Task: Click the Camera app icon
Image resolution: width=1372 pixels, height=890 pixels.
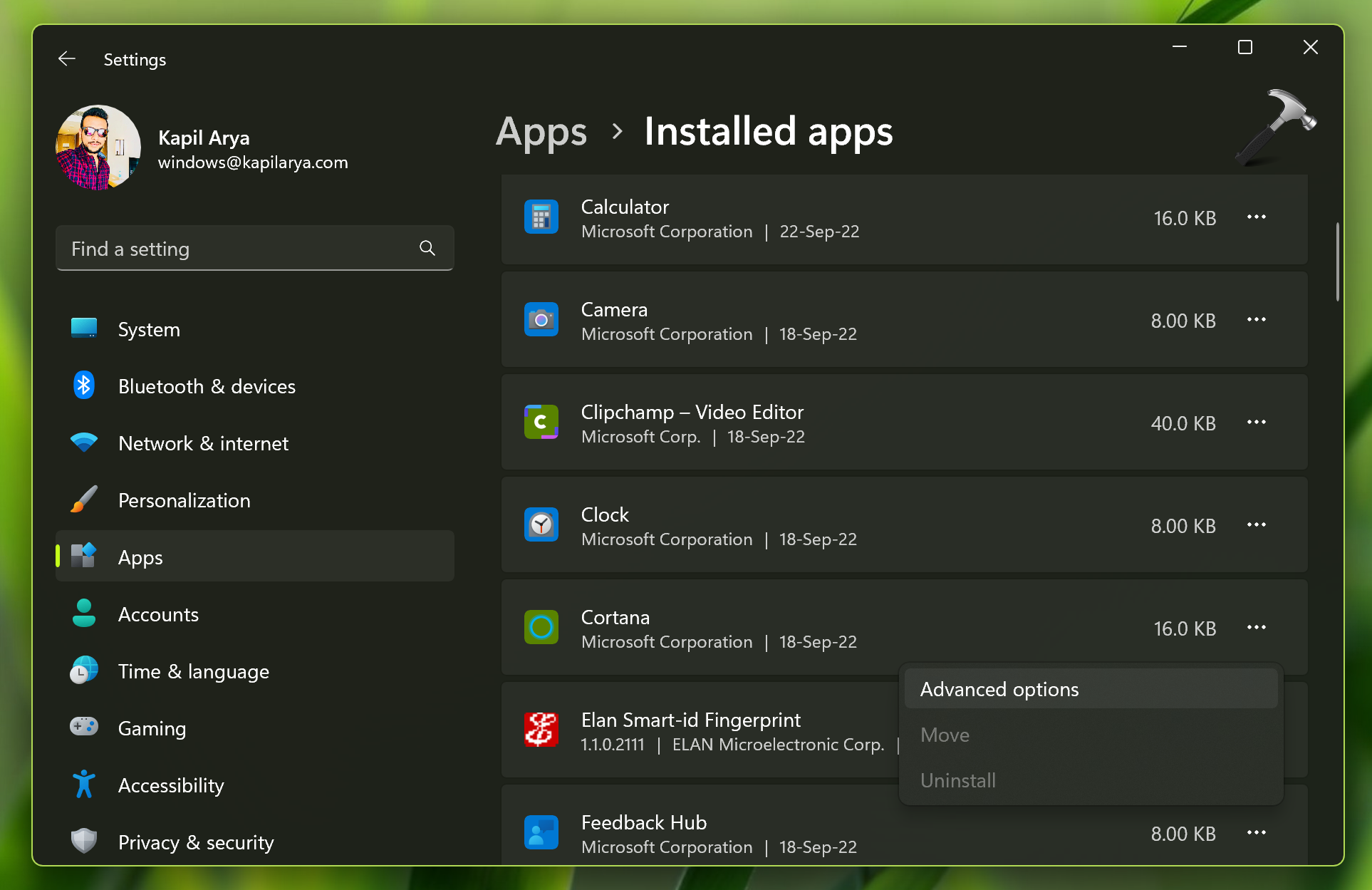Action: [541, 320]
